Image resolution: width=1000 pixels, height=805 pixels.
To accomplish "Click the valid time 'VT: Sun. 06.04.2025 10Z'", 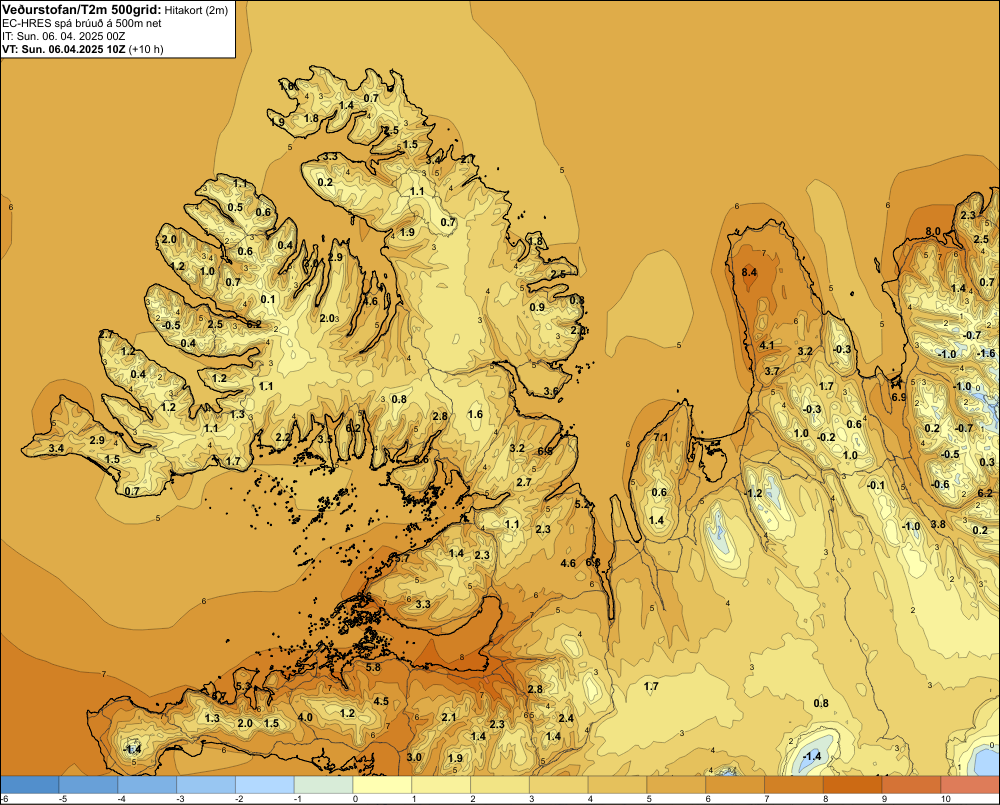I will (64, 49).
